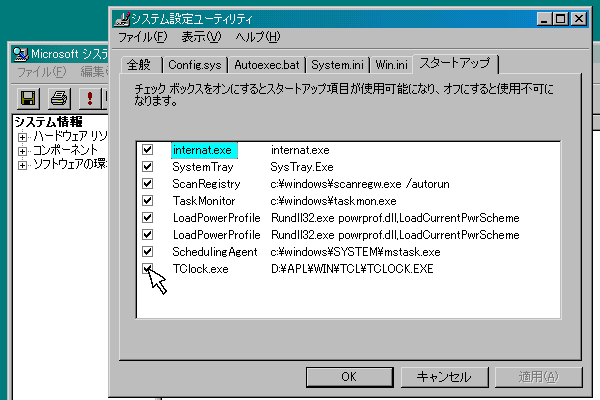Click the c:¥windows¥SYSTEM¥mstask.exe command text

(355, 252)
